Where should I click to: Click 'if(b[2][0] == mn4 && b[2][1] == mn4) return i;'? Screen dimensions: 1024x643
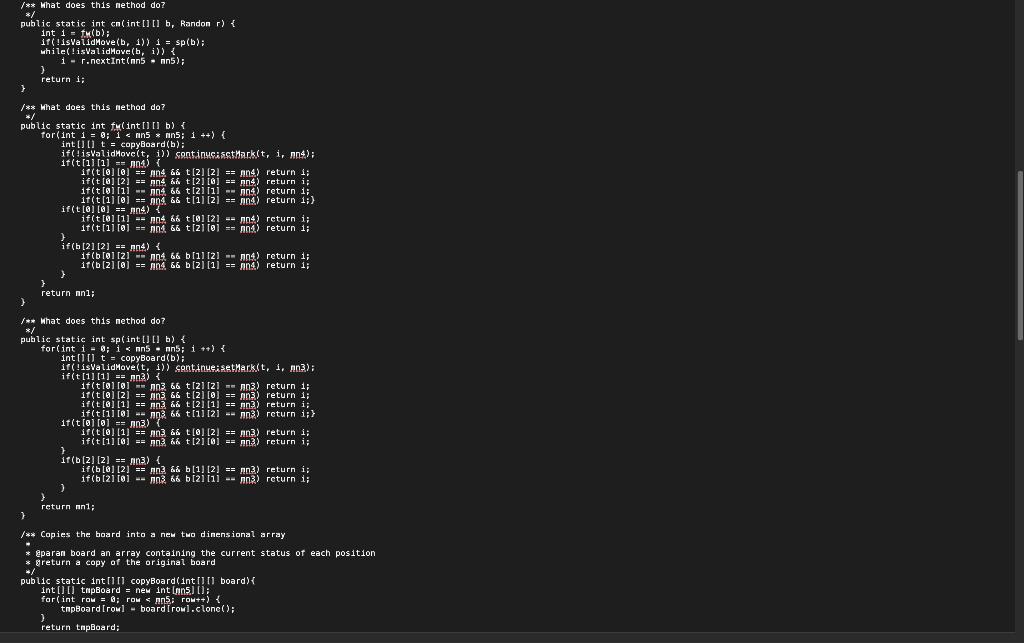[195, 265]
